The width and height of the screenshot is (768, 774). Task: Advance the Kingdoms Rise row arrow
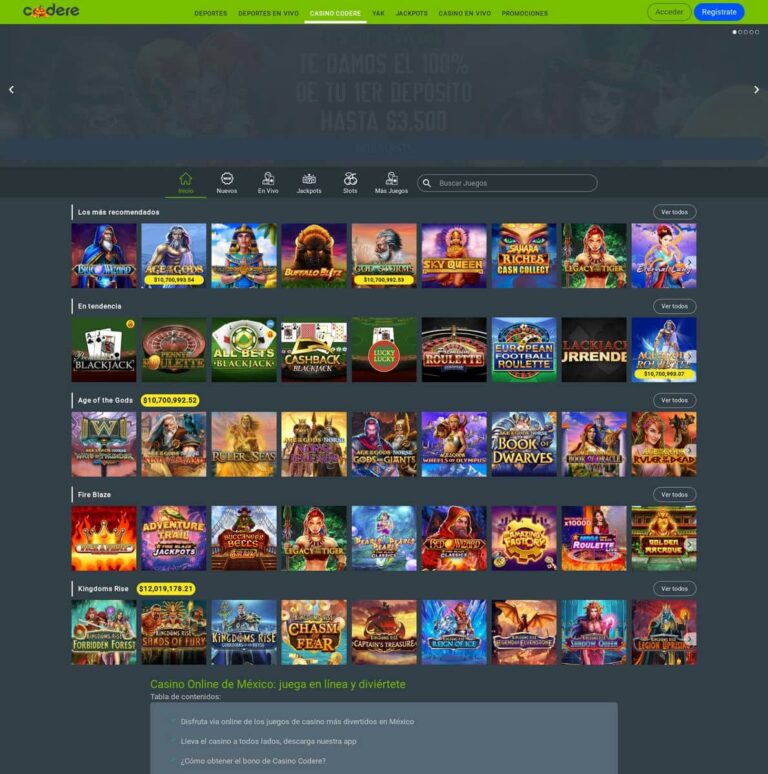click(x=690, y=639)
